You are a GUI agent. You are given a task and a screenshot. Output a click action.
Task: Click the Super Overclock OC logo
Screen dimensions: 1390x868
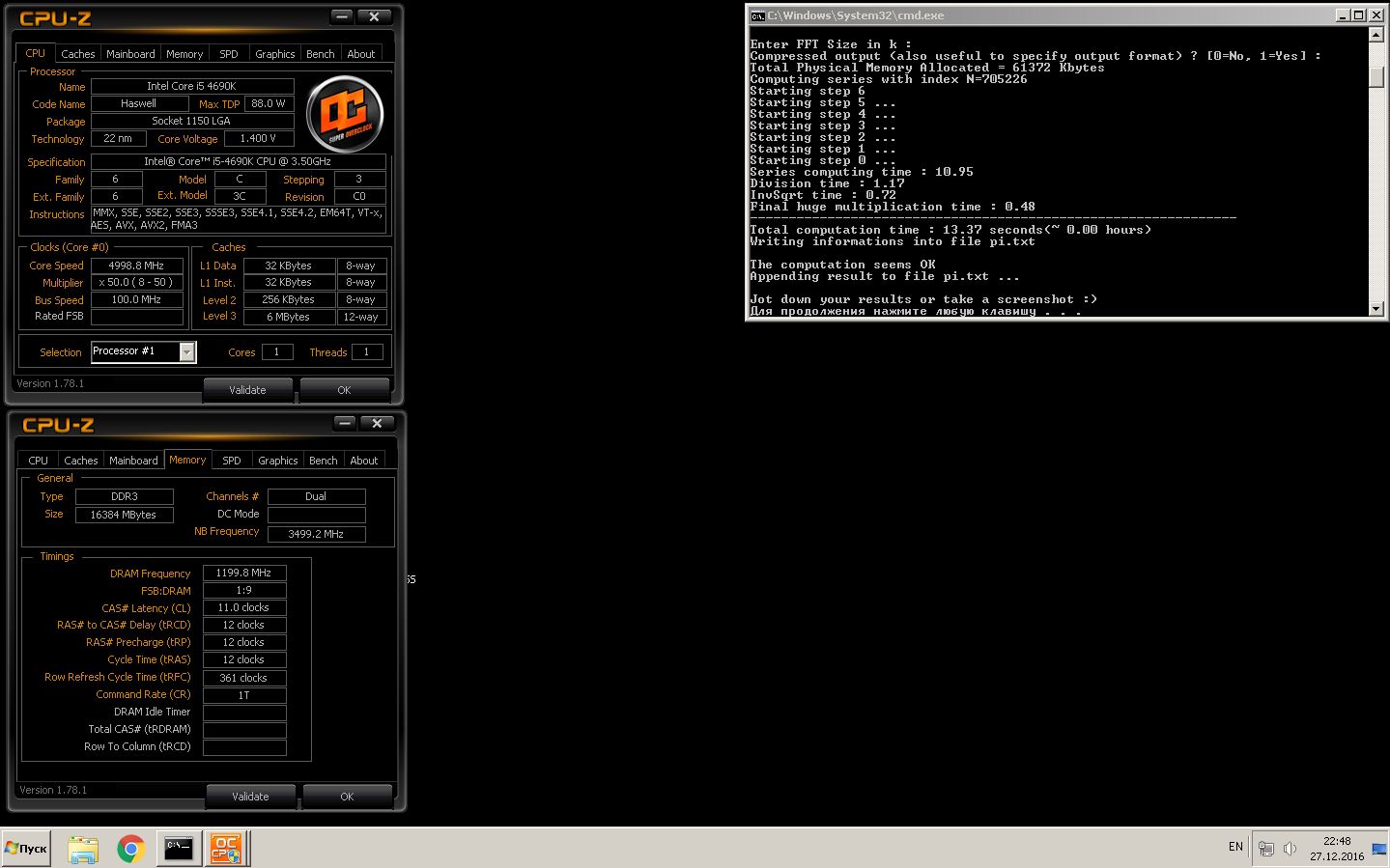(x=344, y=114)
